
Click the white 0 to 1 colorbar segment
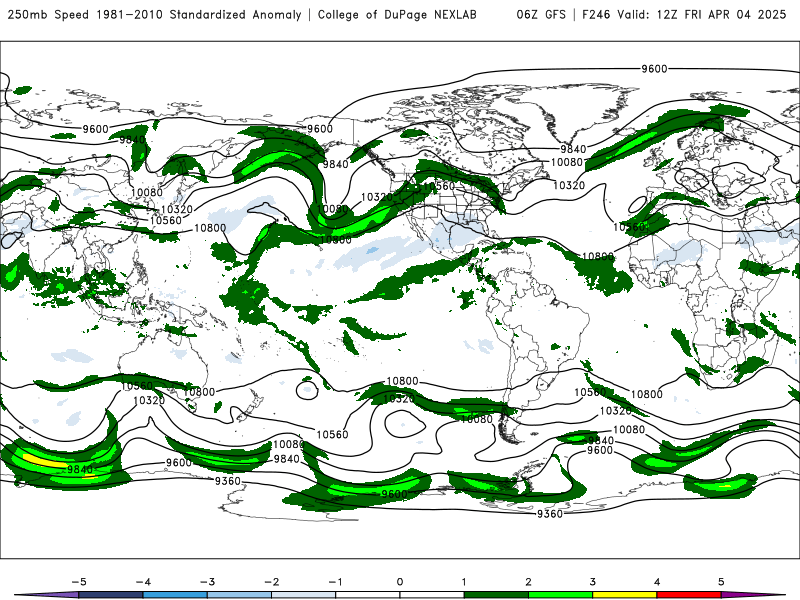tap(432, 595)
